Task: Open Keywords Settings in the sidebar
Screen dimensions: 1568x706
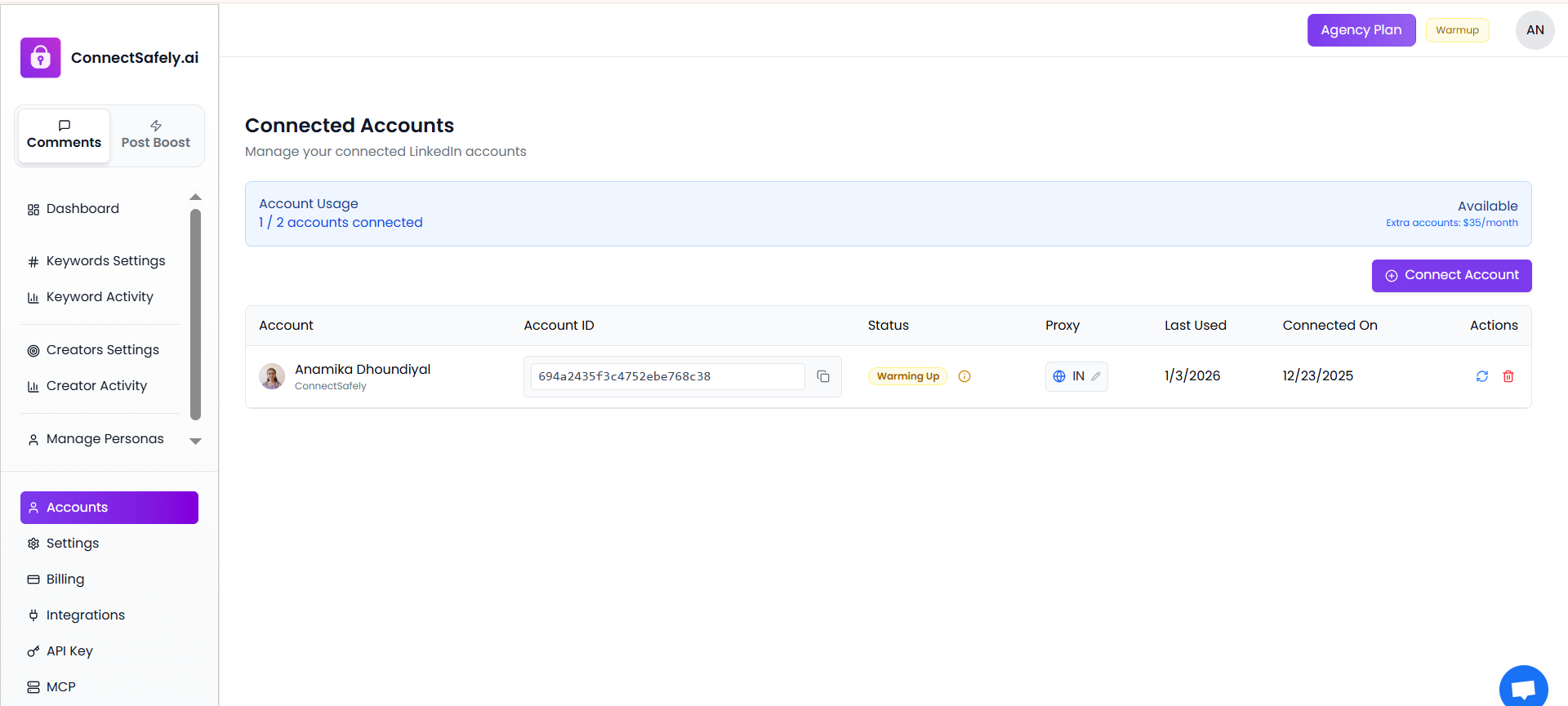Action: click(105, 261)
